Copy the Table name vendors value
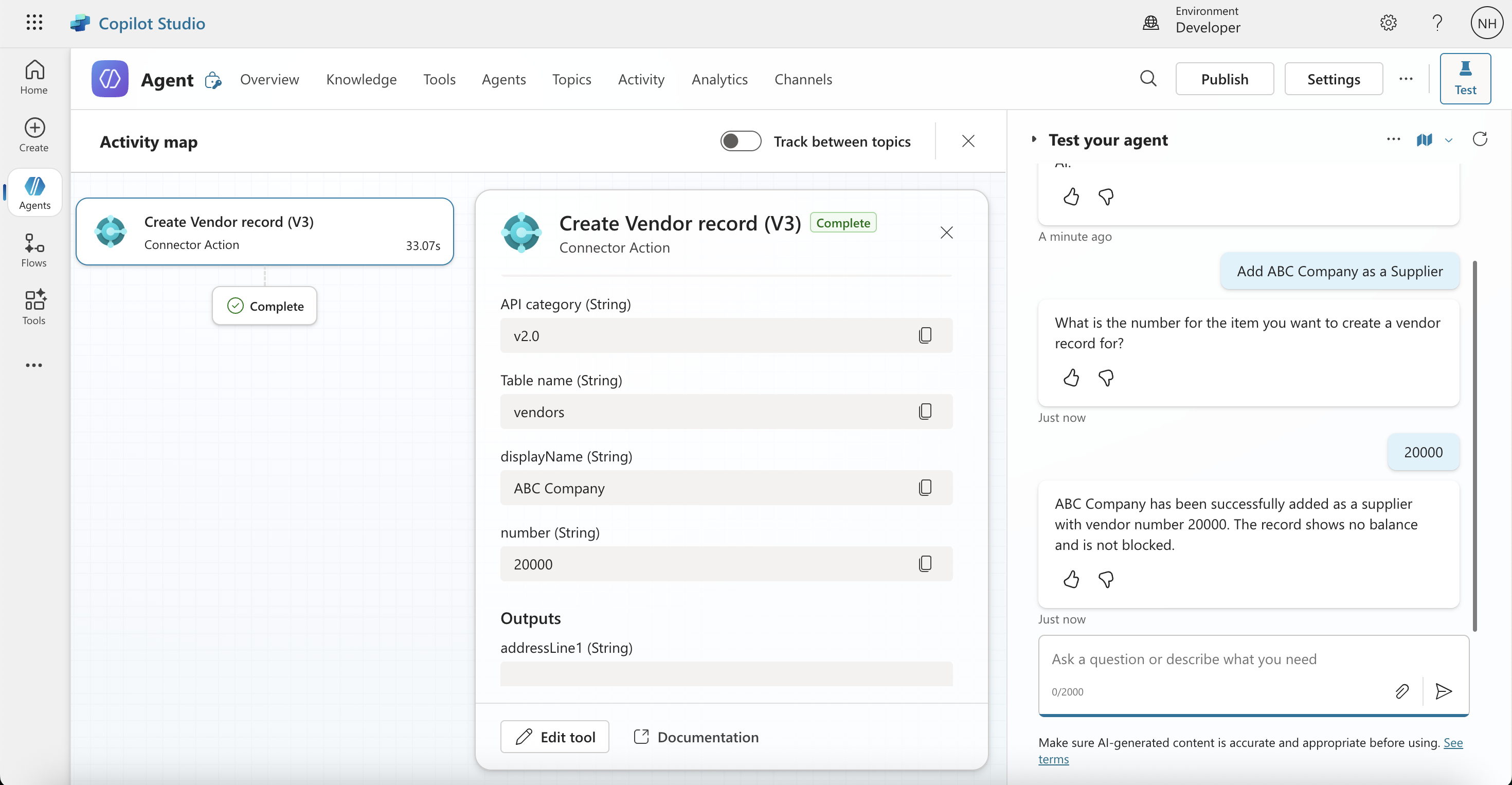The height and width of the screenshot is (785, 1512). [x=925, y=411]
